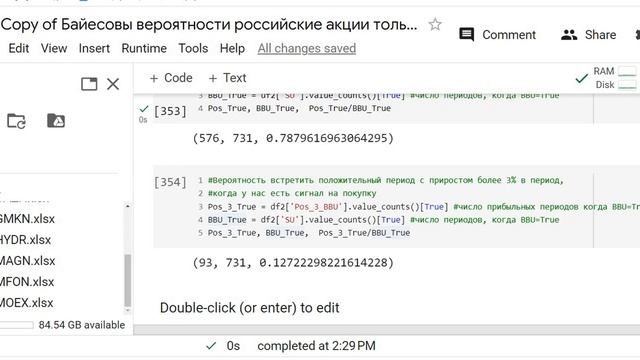Select the MFON.xlsx file
The width and height of the screenshot is (640, 360).
coord(27,282)
